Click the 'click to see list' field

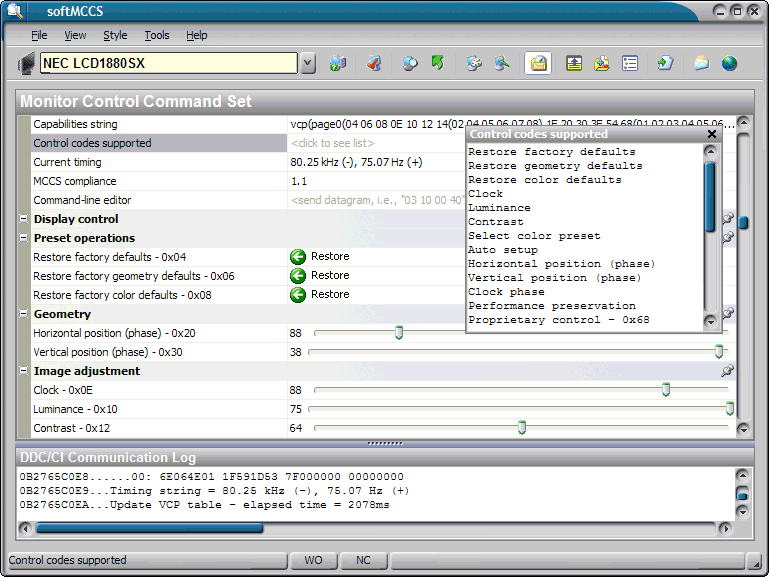pyautogui.click(x=377, y=143)
